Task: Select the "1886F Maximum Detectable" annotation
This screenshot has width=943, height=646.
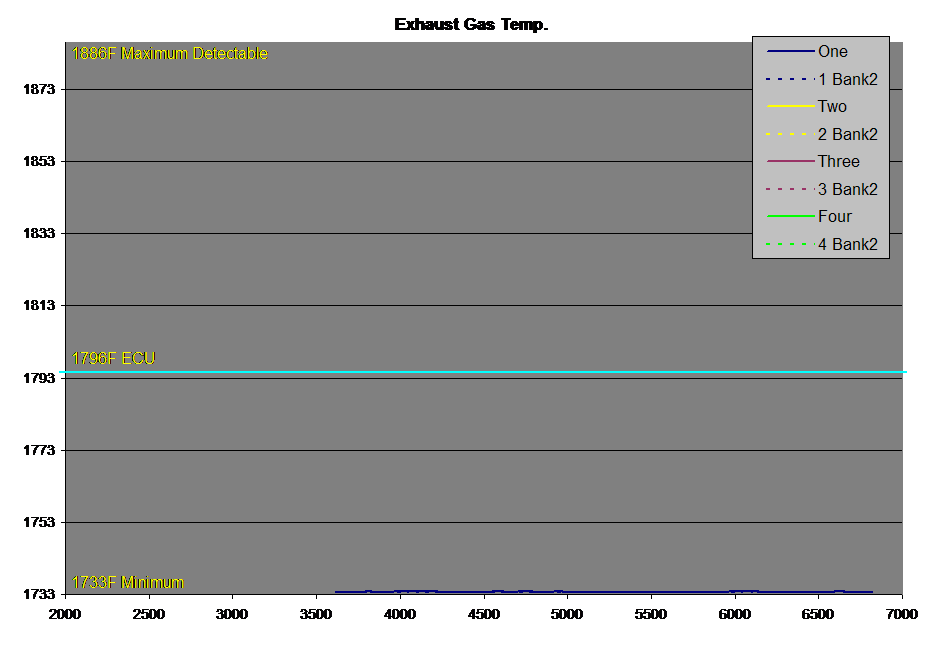Action: 170,54
